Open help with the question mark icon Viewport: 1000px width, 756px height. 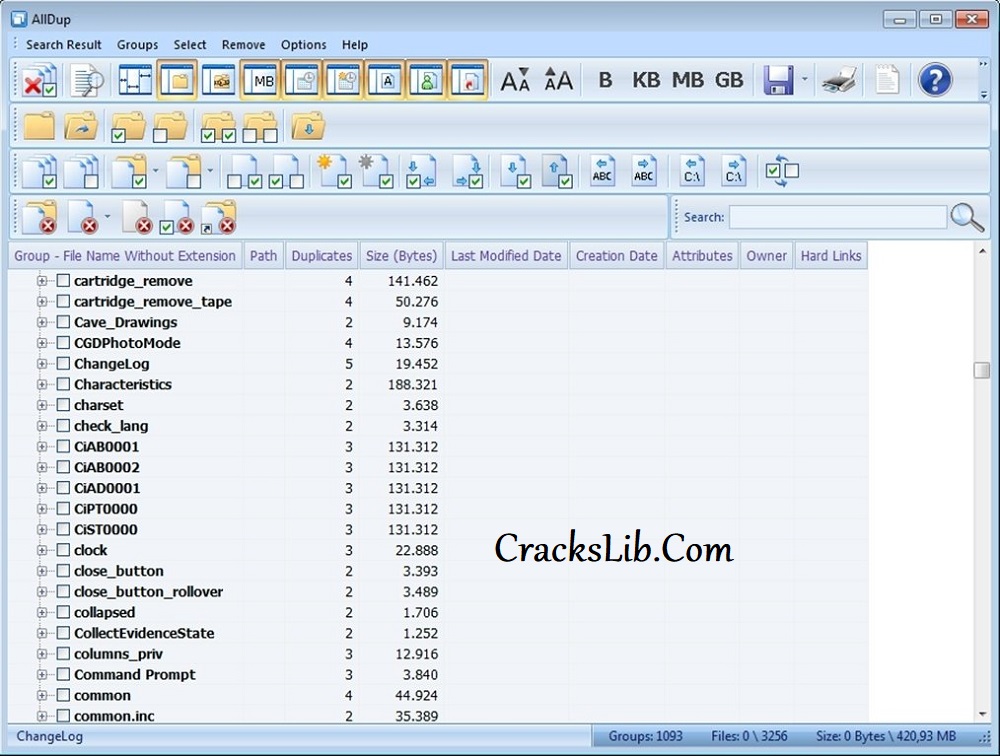click(x=935, y=80)
